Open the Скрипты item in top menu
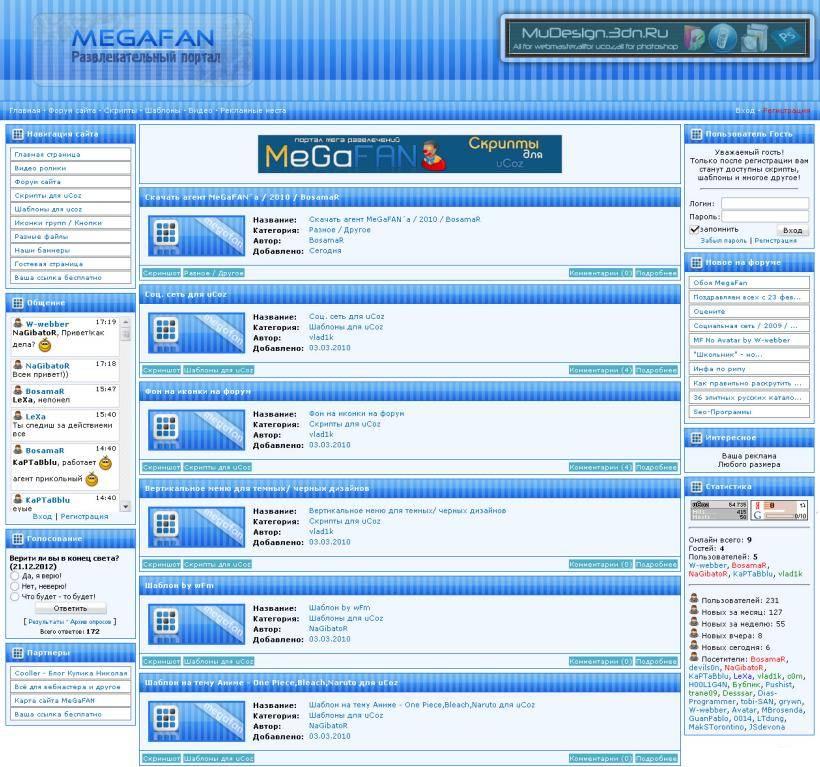This screenshot has height=767, width=820. point(120,110)
